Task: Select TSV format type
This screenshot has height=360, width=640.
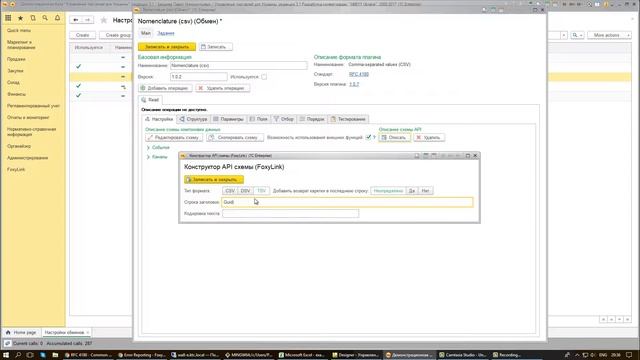Action: tap(261, 191)
